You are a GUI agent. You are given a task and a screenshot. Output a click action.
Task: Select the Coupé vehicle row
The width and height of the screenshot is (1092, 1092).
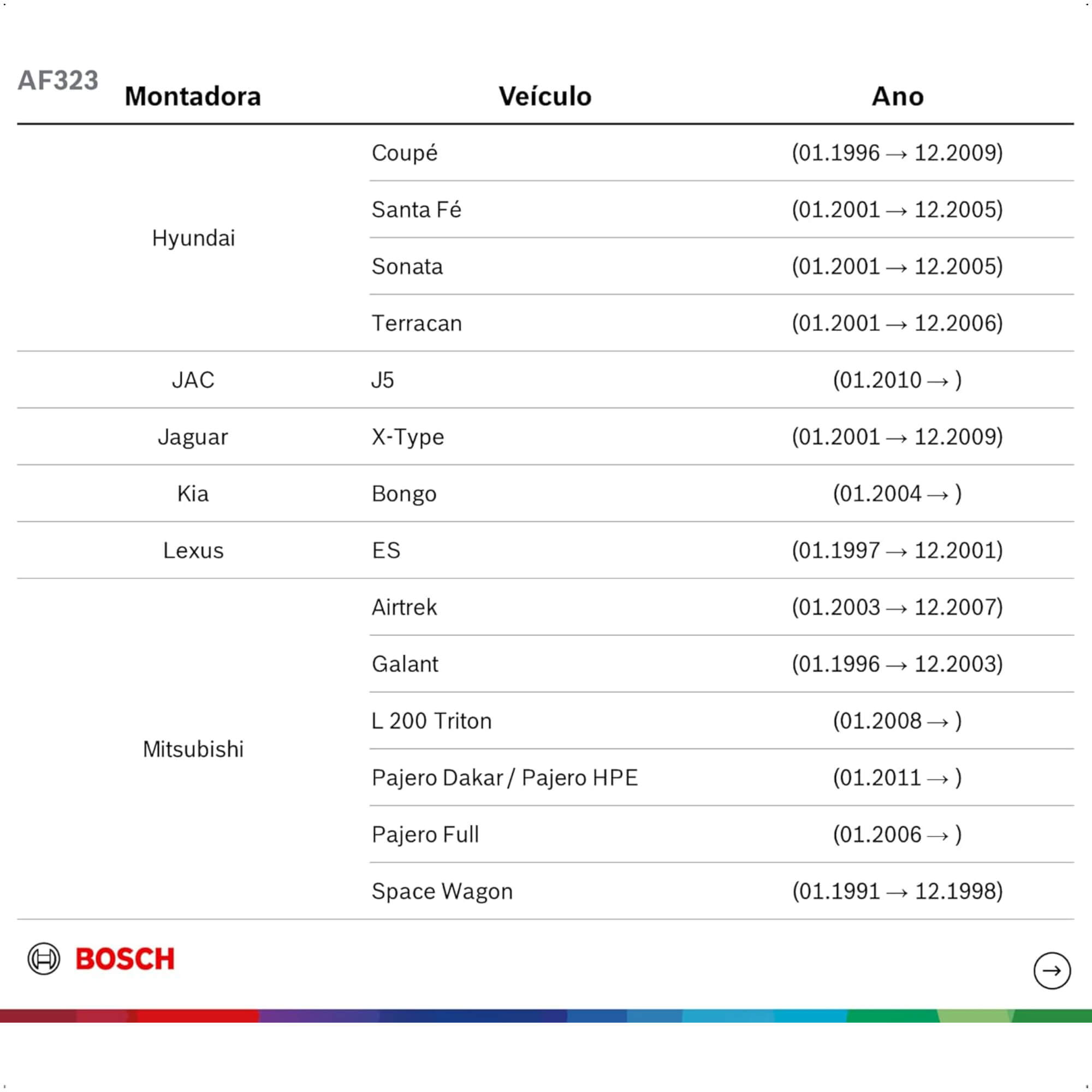(721, 153)
